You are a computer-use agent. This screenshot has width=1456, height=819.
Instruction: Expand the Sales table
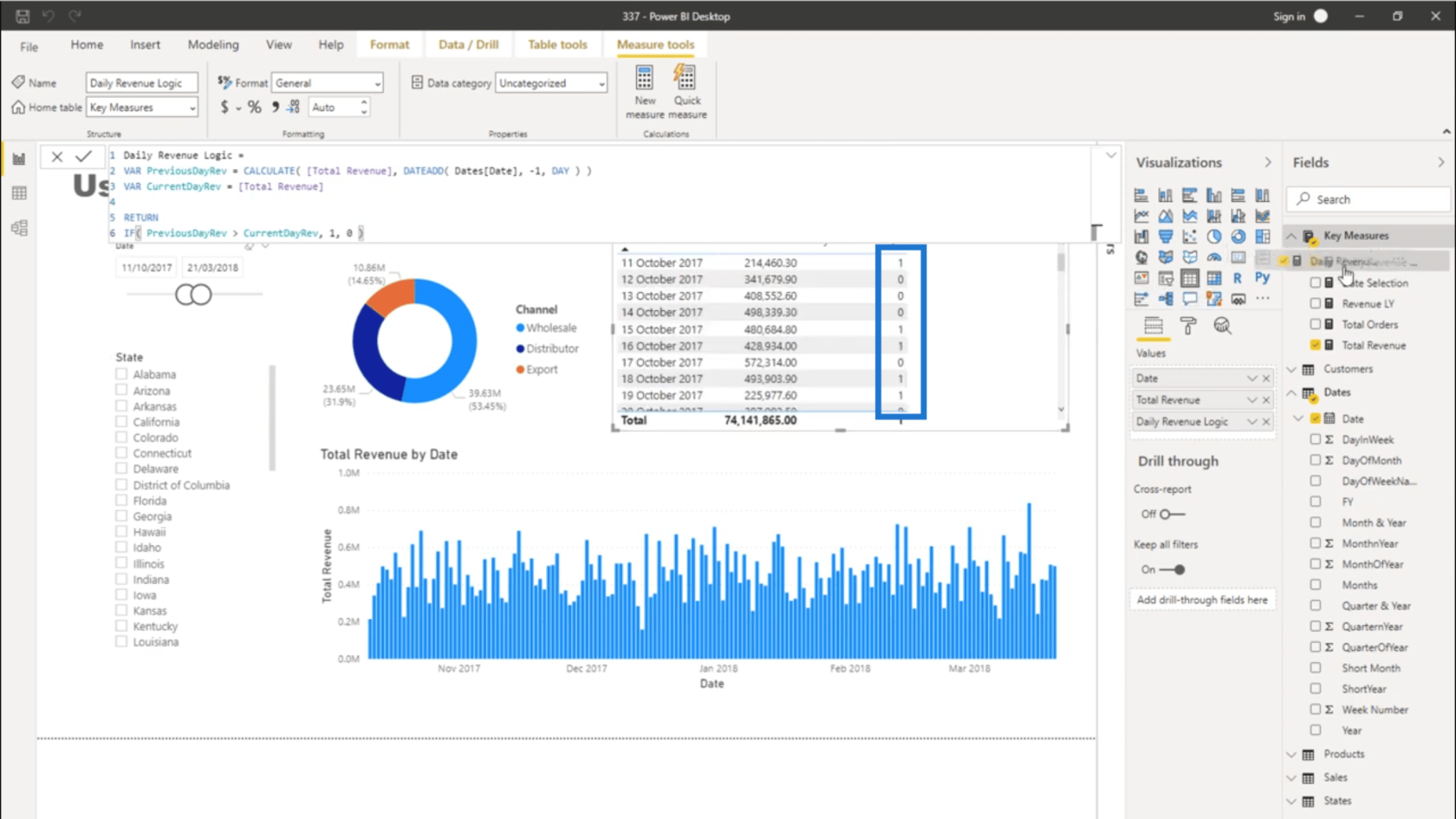(1292, 778)
